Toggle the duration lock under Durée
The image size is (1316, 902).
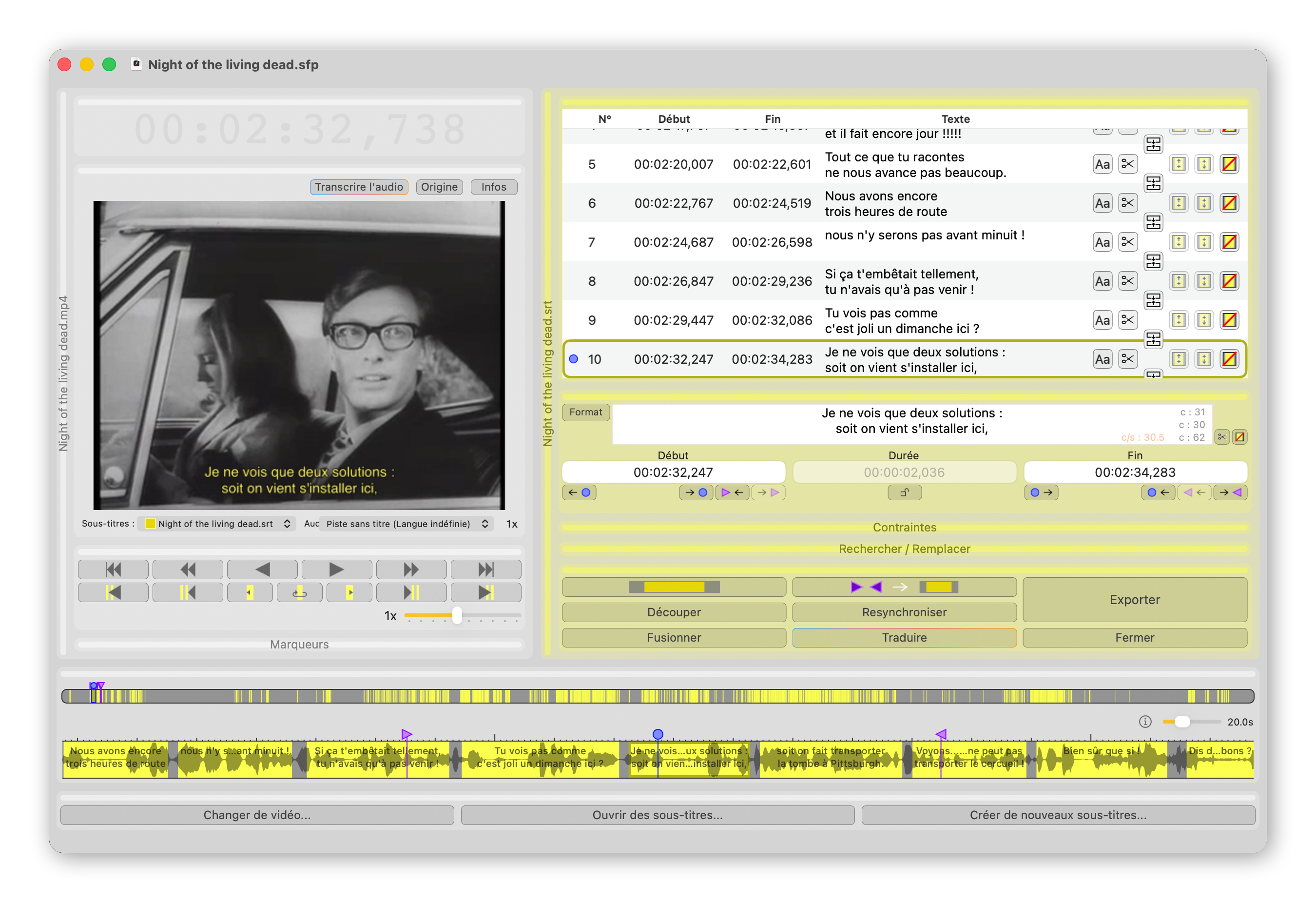tap(904, 492)
